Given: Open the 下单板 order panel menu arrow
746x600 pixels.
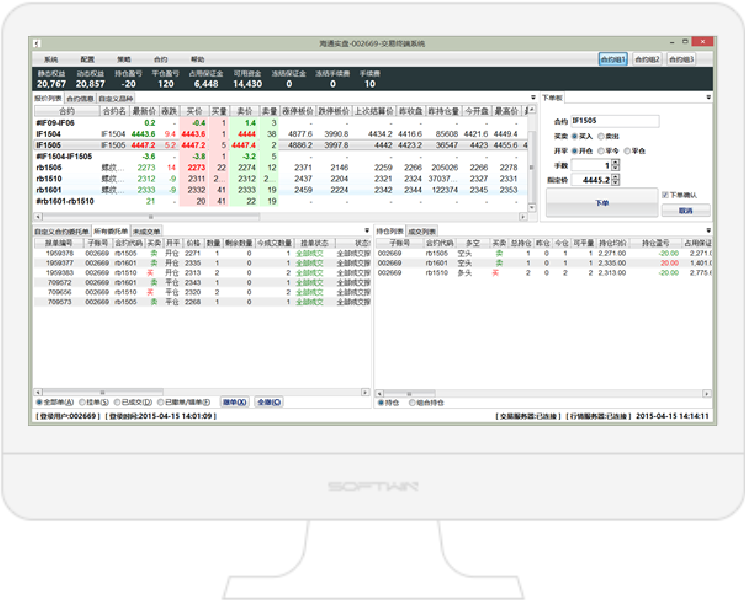Looking at the screenshot, I should tap(709, 98).
